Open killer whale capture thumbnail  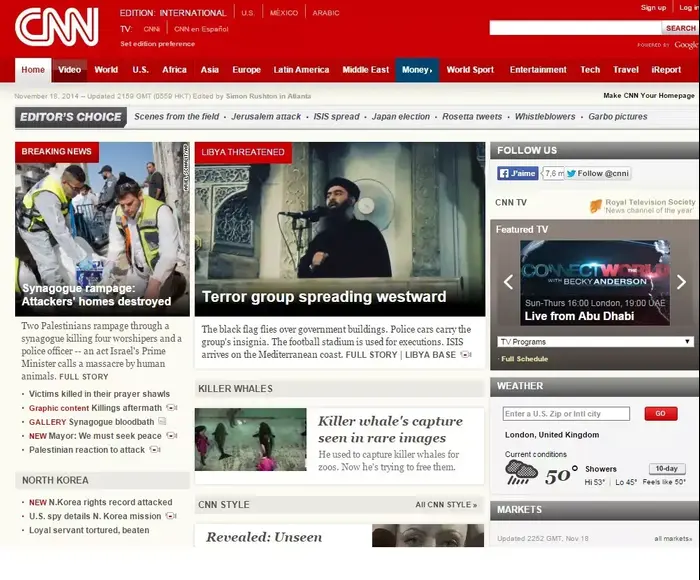pyautogui.click(x=250, y=439)
